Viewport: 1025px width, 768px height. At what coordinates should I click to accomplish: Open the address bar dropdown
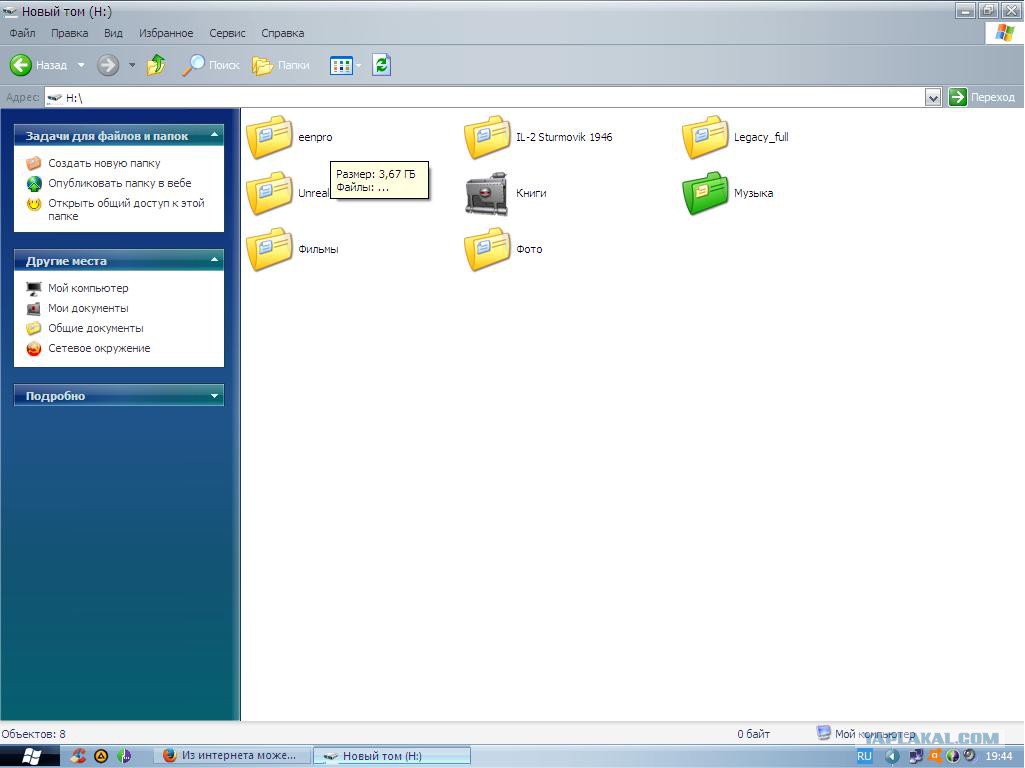[x=933, y=97]
